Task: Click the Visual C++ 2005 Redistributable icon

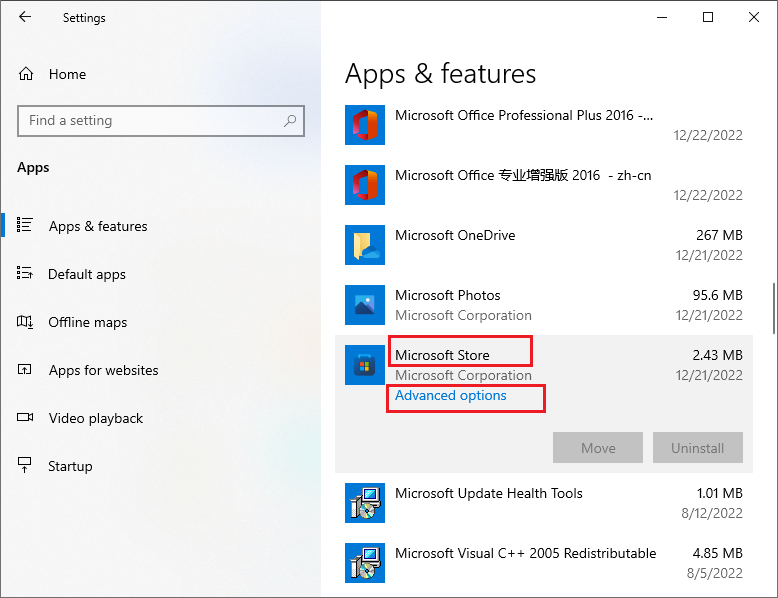Action: (364, 563)
